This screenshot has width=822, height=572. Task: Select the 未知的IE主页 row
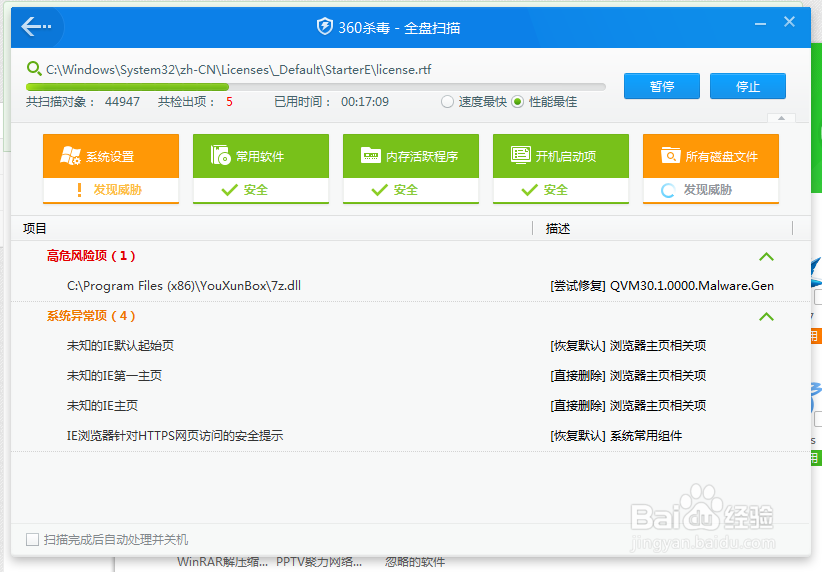tap(411, 405)
